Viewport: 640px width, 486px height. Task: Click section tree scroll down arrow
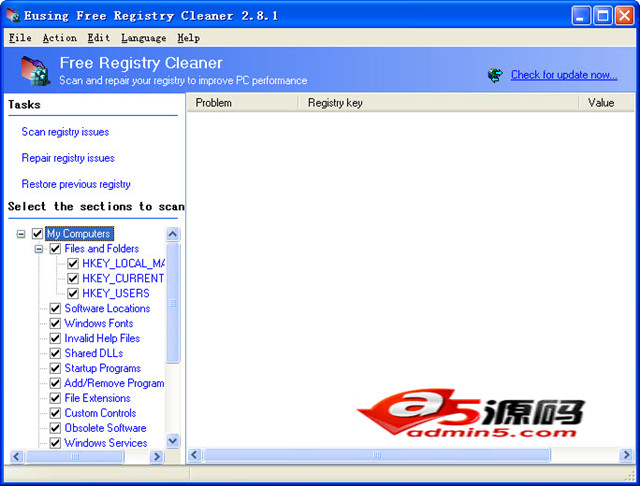(x=173, y=441)
